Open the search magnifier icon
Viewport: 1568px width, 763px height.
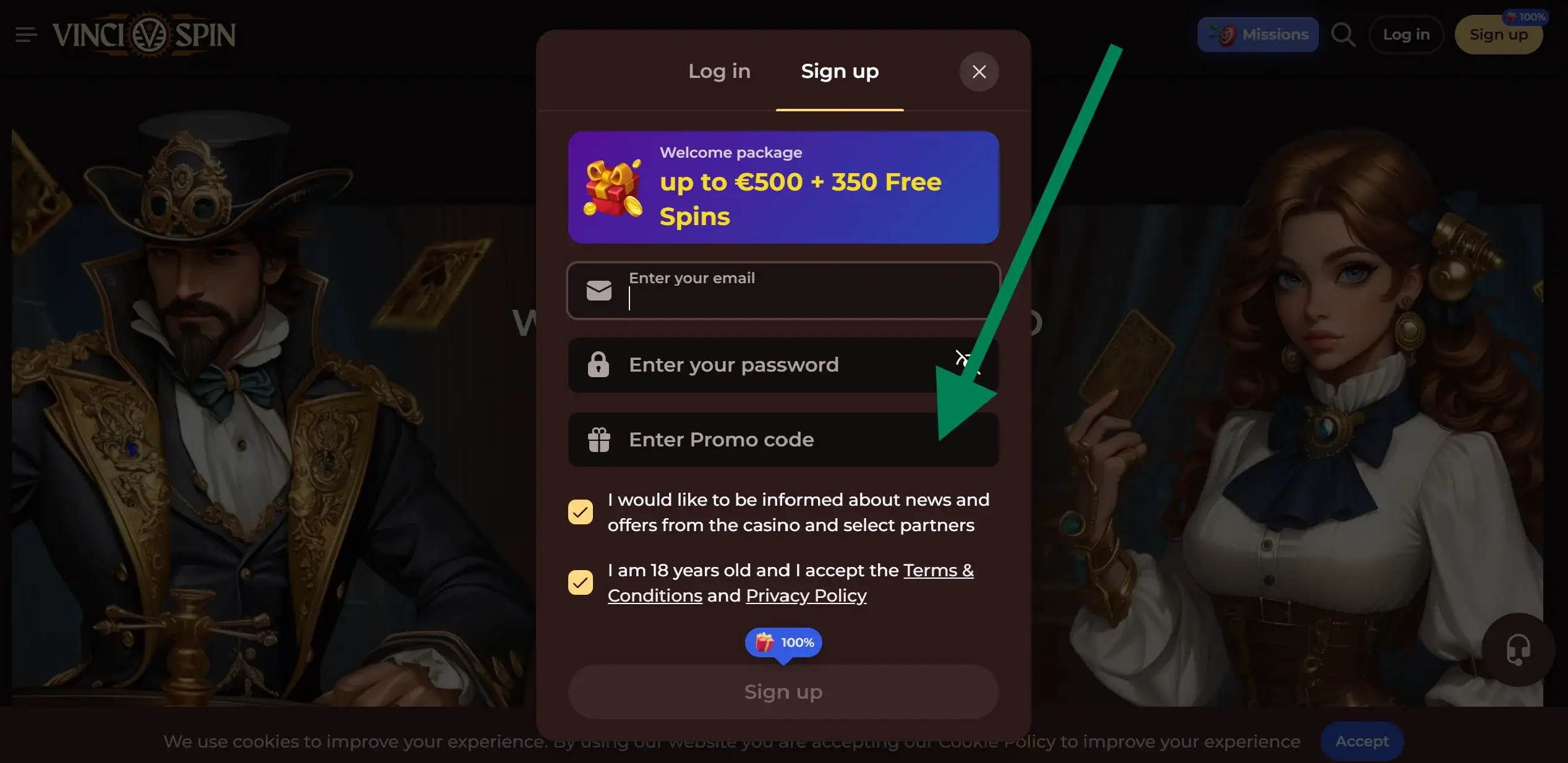pyautogui.click(x=1343, y=35)
